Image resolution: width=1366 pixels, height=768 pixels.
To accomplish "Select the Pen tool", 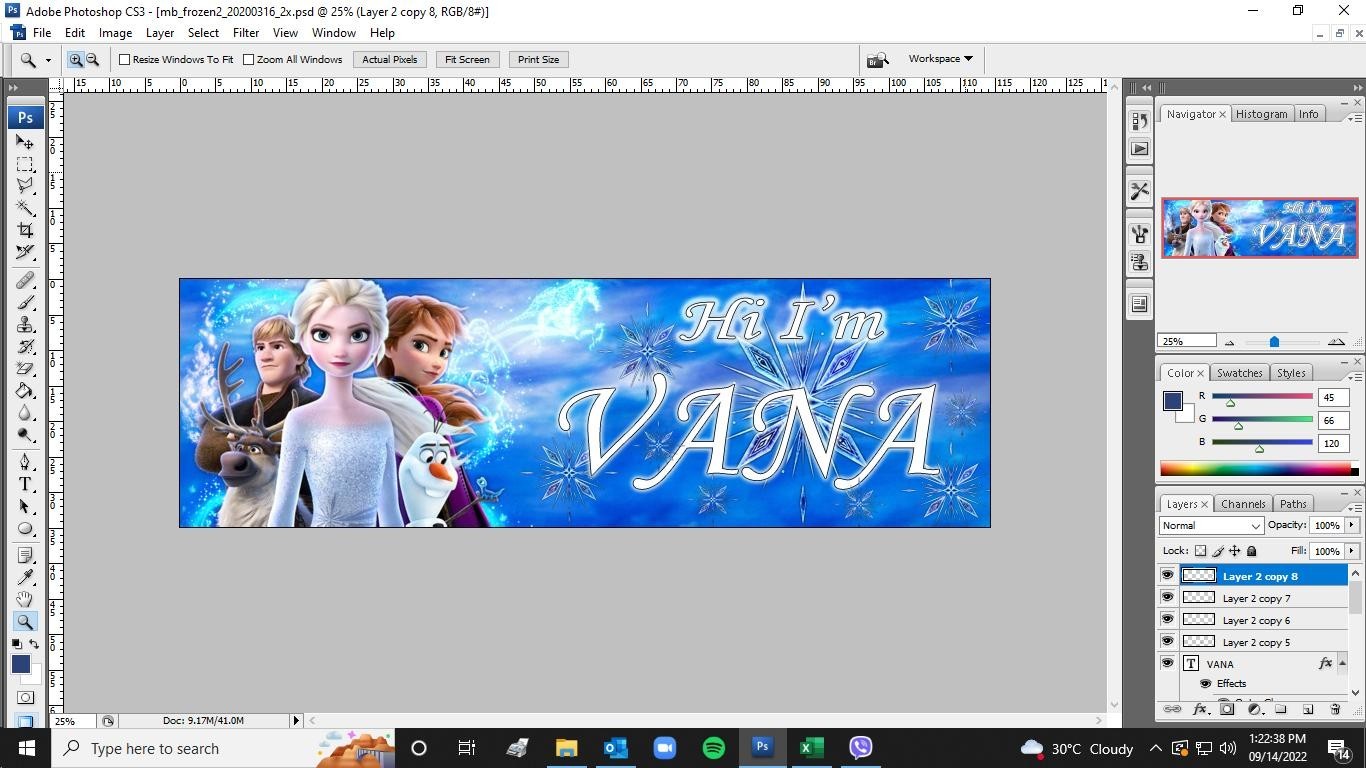I will [x=25, y=462].
